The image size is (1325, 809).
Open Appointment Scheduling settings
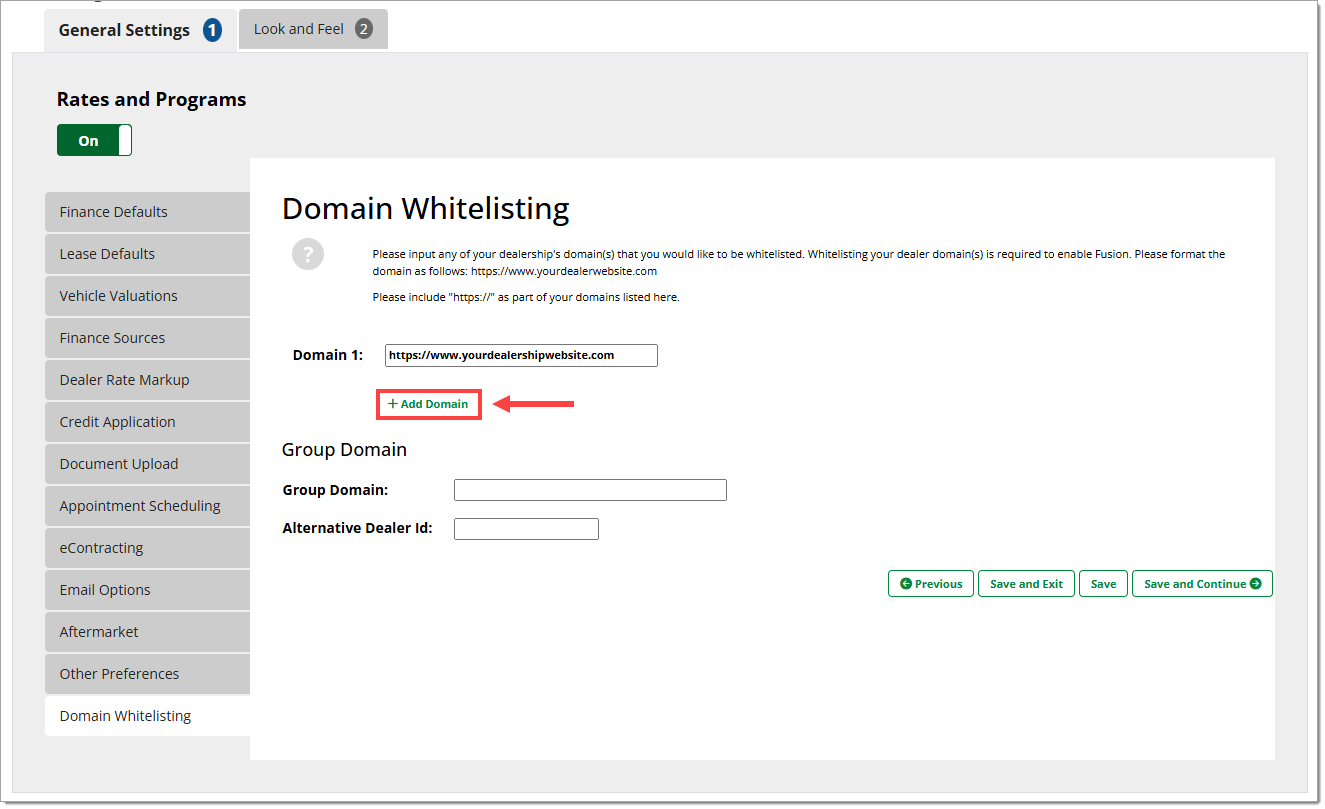click(x=147, y=506)
